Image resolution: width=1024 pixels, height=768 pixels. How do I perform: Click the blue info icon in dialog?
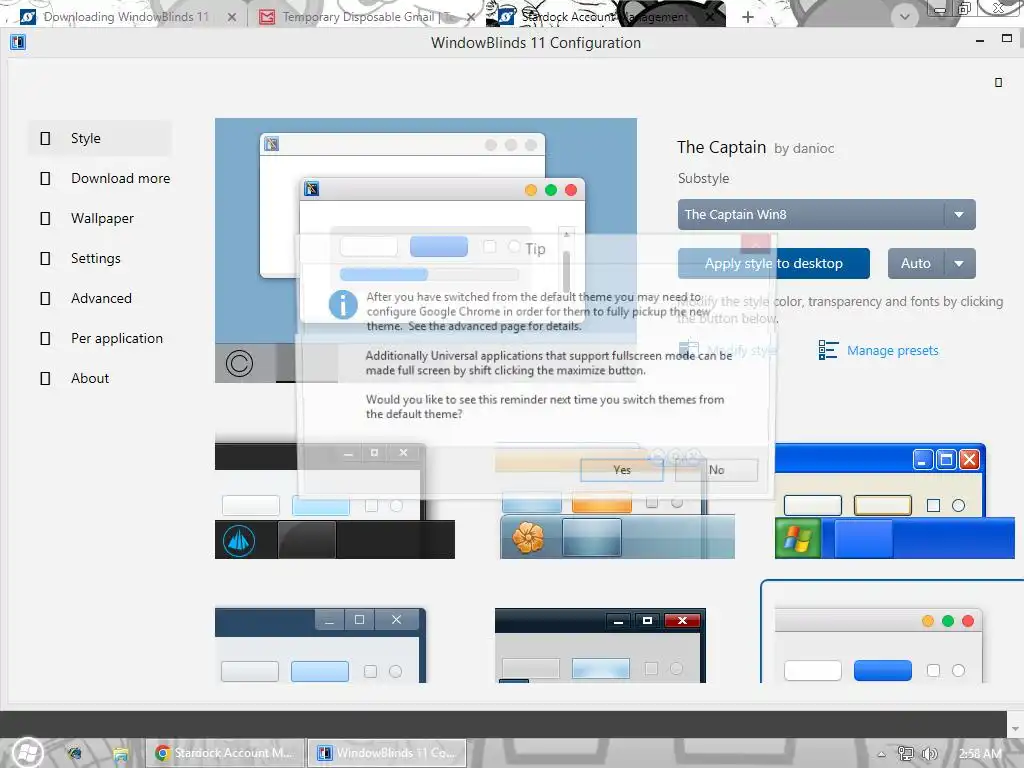(x=343, y=304)
